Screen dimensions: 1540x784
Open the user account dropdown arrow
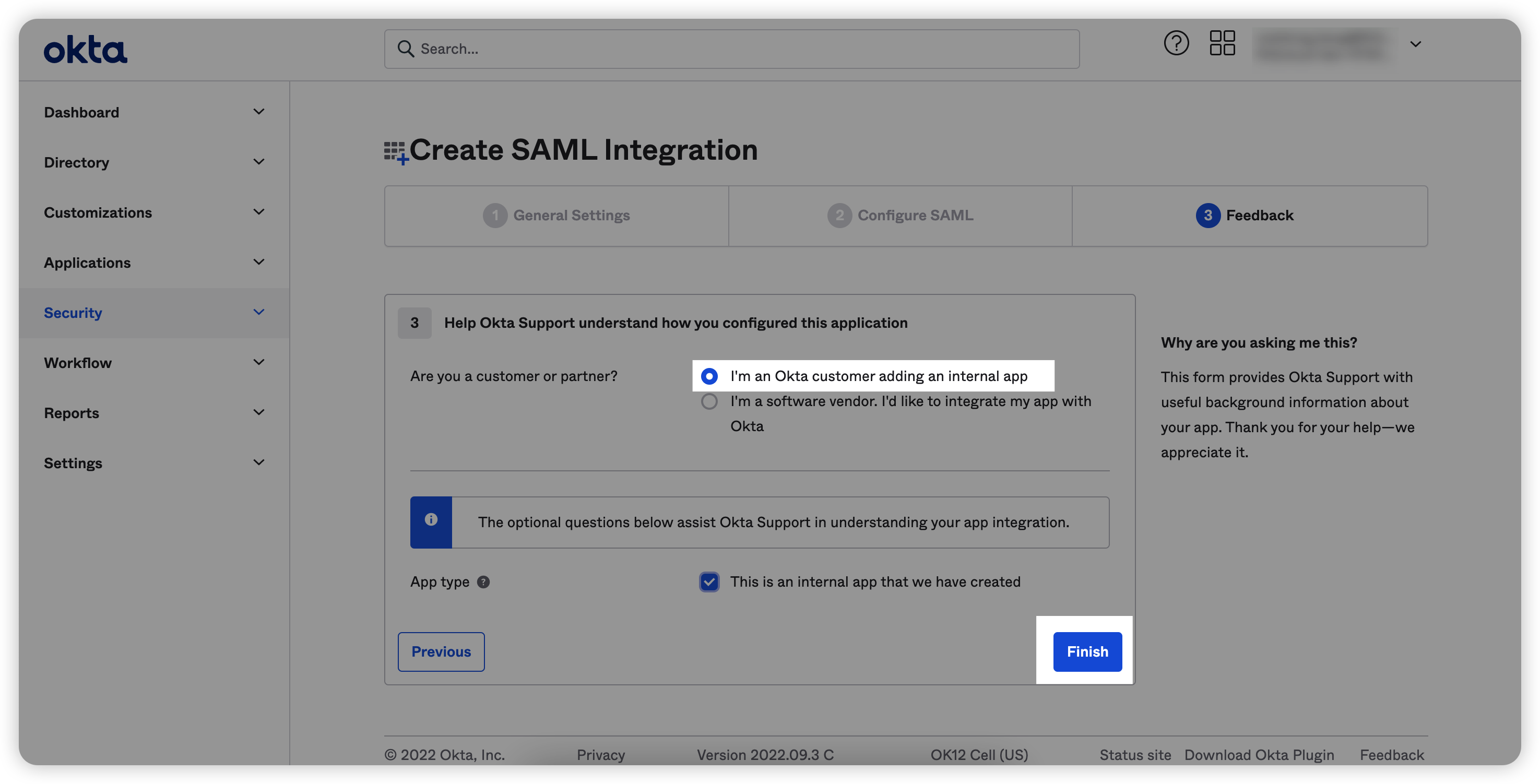tap(1415, 44)
